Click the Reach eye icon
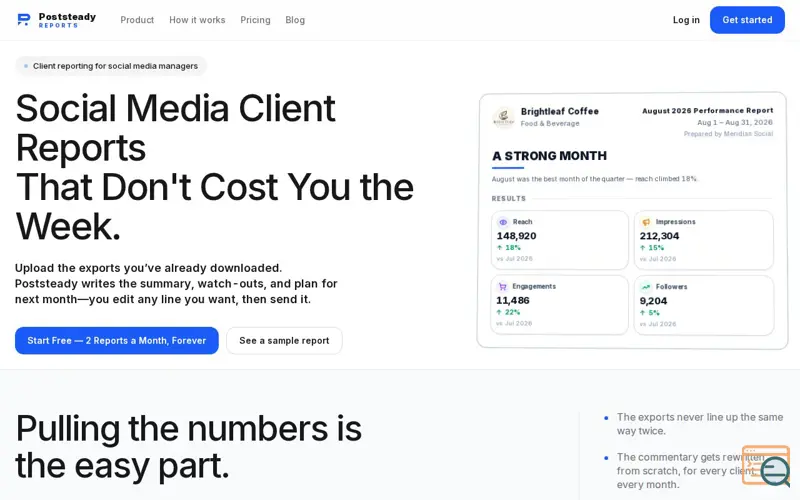The width and height of the screenshot is (800, 500). (503, 222)
